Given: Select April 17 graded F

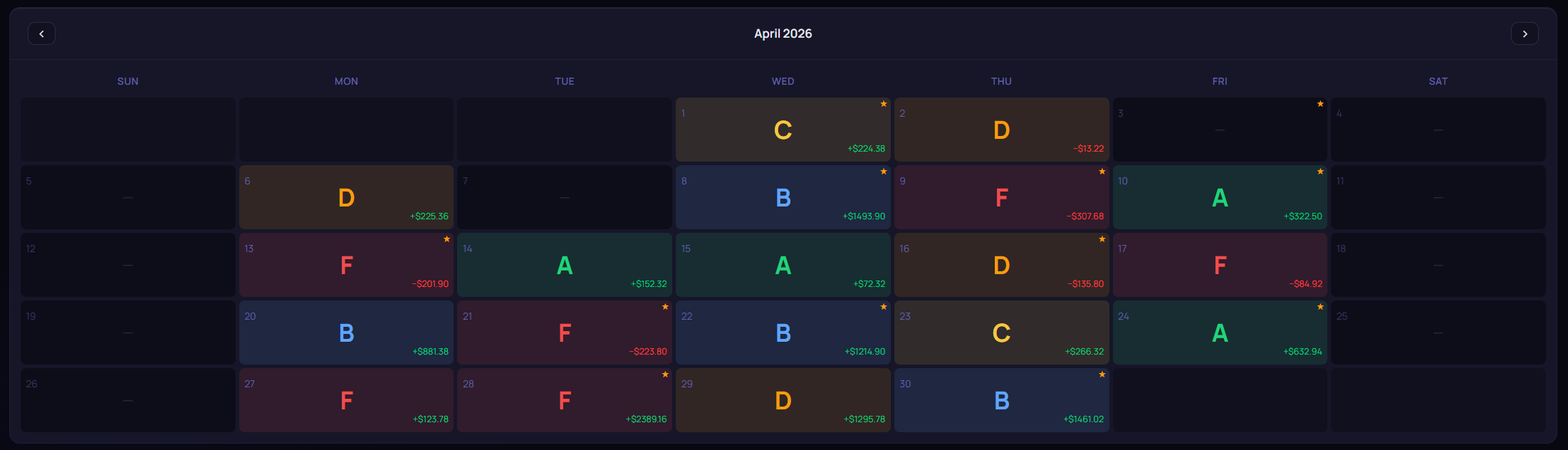Looking at the screenshot, I should pyautogui.click(x=1220, y=265).
